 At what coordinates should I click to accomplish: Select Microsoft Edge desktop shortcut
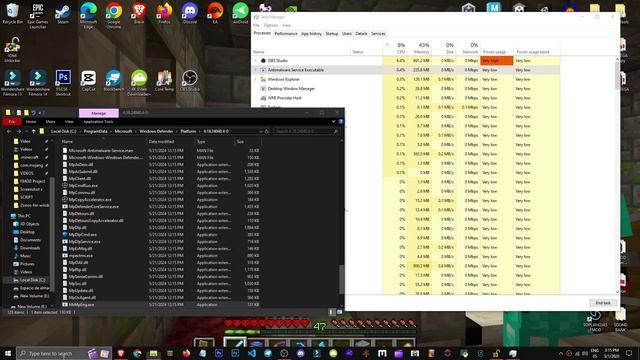click(88, 16)
